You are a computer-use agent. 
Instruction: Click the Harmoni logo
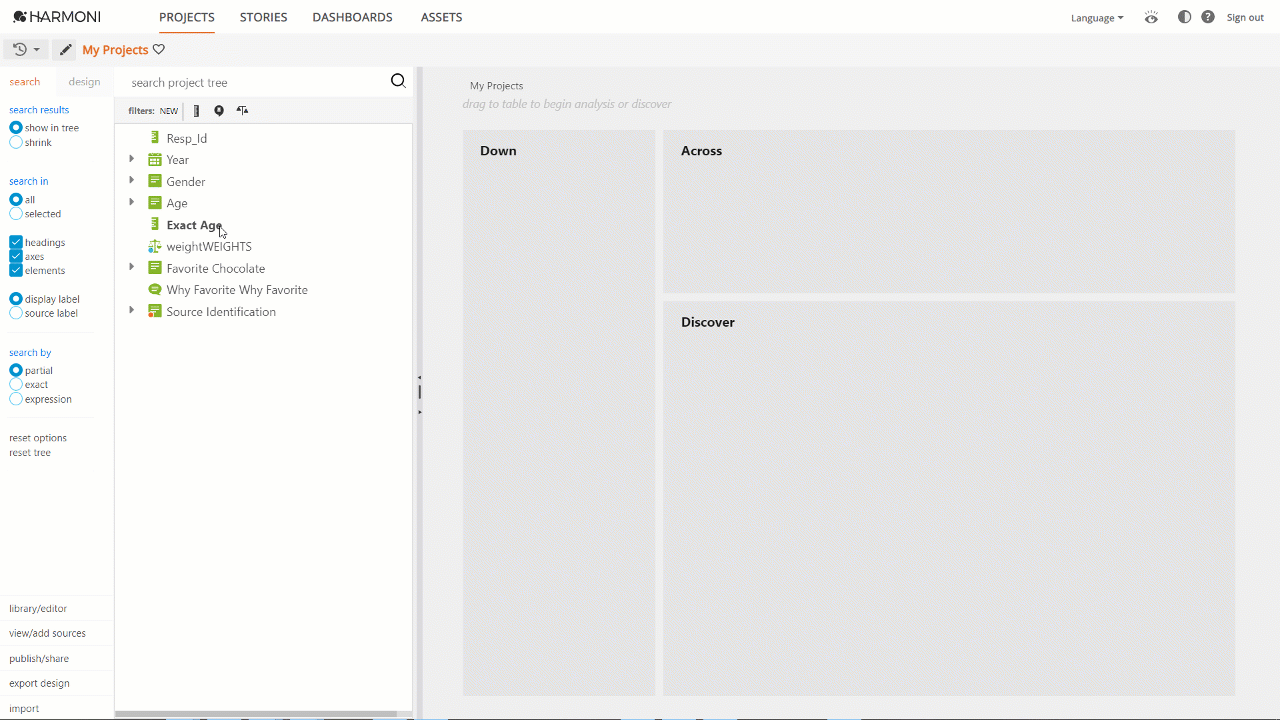click(56, 17)
